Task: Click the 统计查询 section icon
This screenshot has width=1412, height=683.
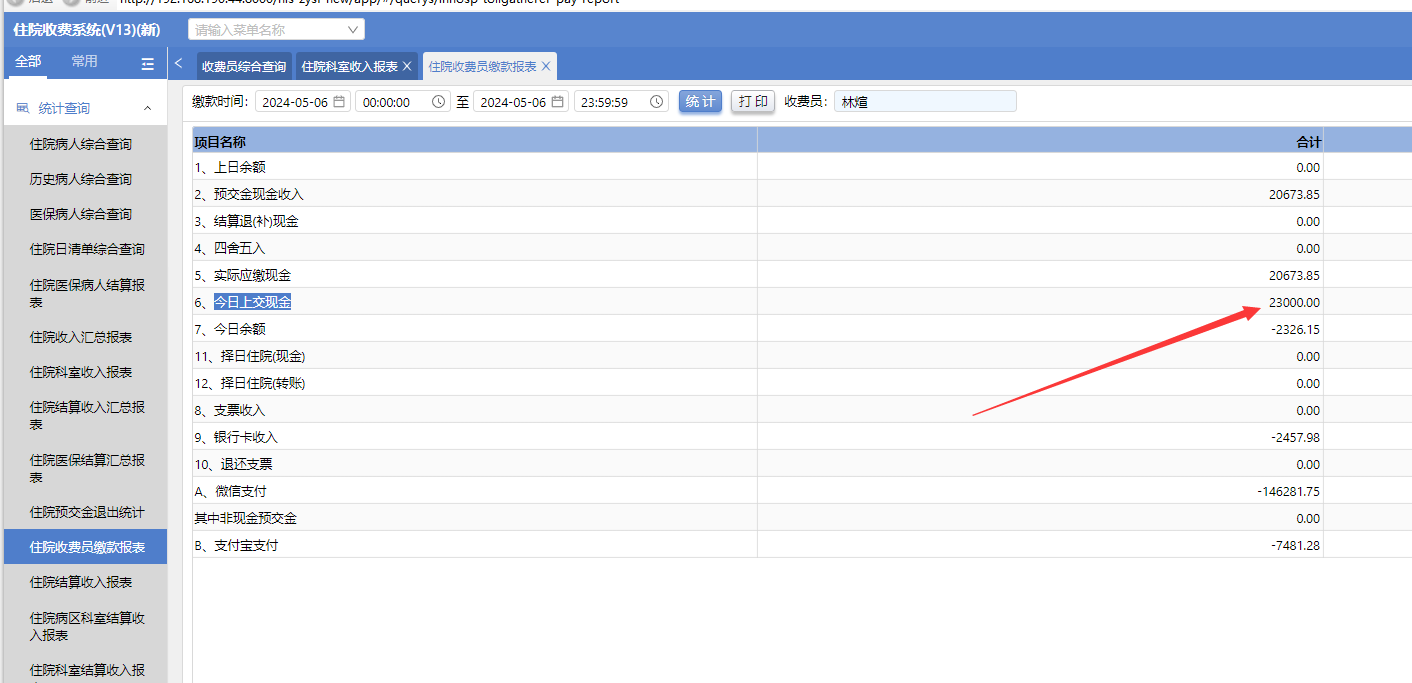Action: (x=23, y=108)
